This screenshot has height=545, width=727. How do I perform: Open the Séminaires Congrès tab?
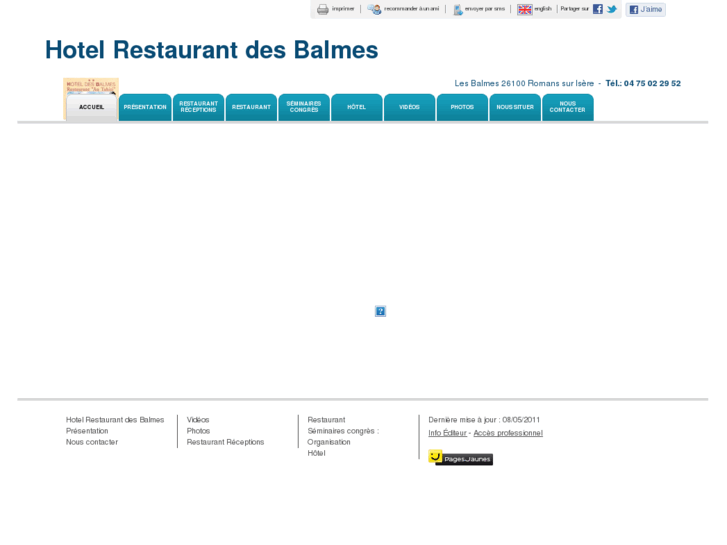304,107
